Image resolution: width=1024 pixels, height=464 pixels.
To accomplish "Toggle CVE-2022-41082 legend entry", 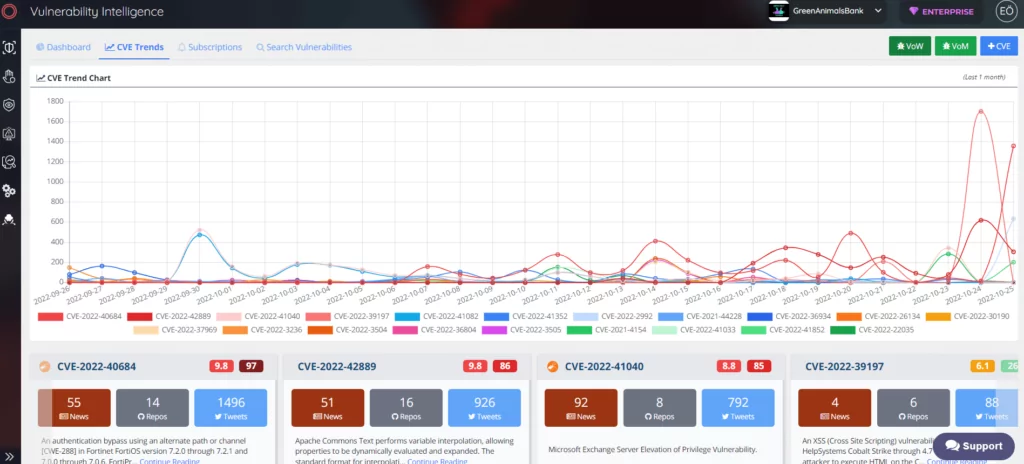I will (x=436, y=316).
